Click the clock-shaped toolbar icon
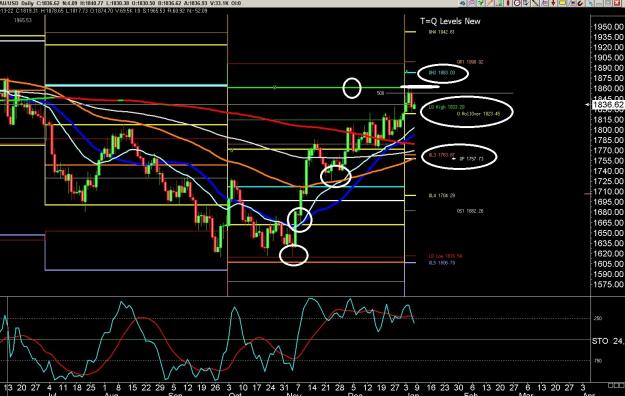Screen dimensions: 625x396 pos(517,3)
